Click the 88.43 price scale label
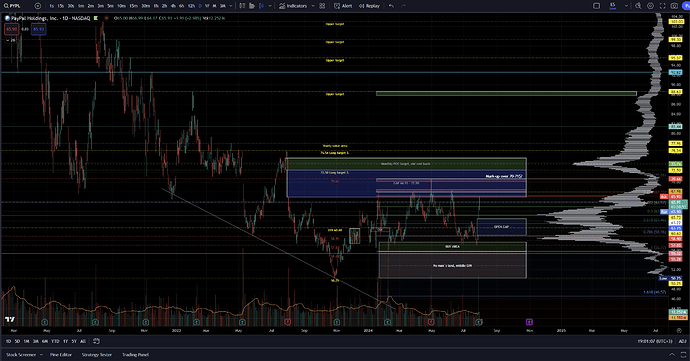690x361 pixels. pos(675,92)
